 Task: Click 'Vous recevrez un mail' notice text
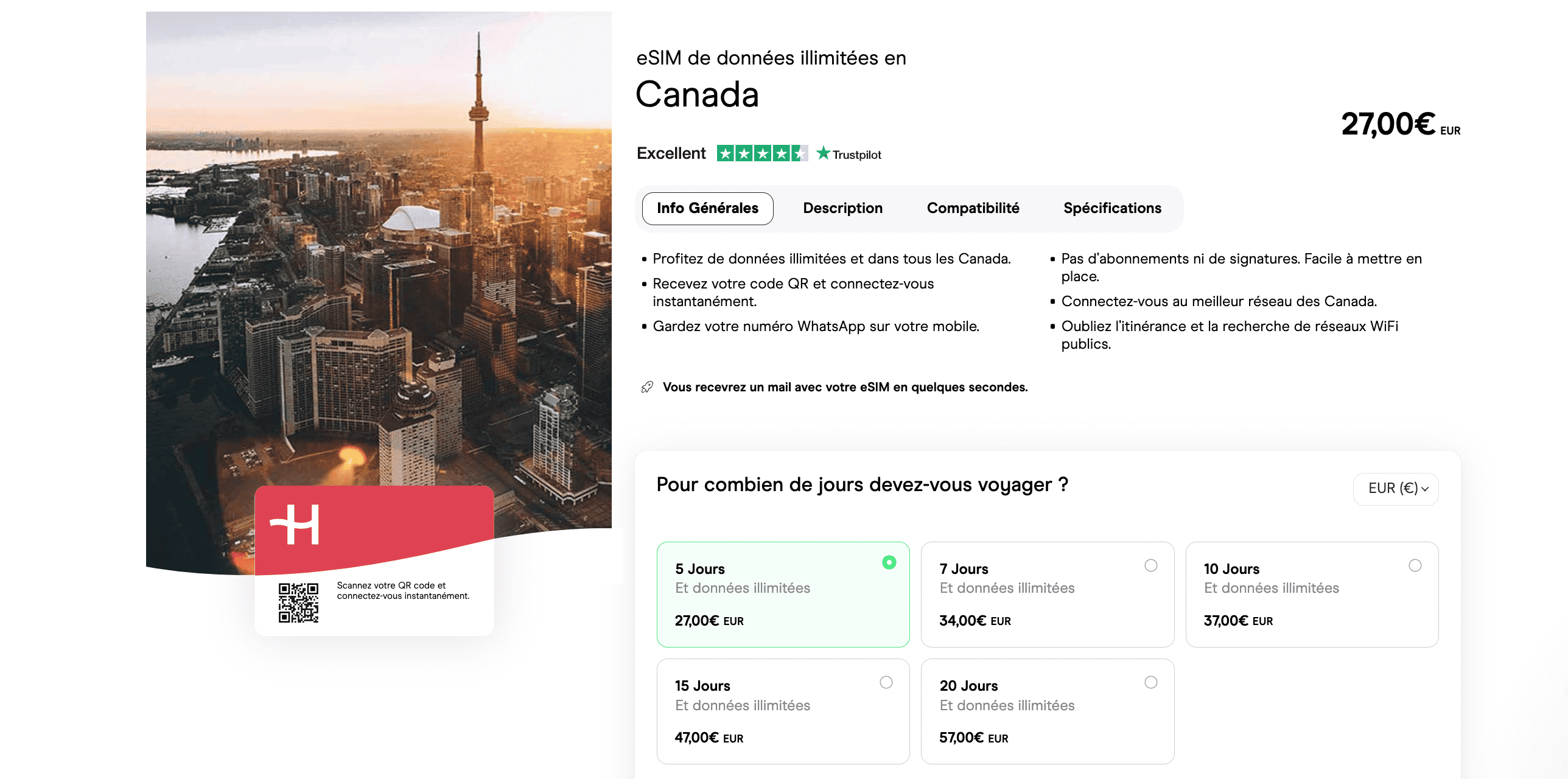click(845, 387)
